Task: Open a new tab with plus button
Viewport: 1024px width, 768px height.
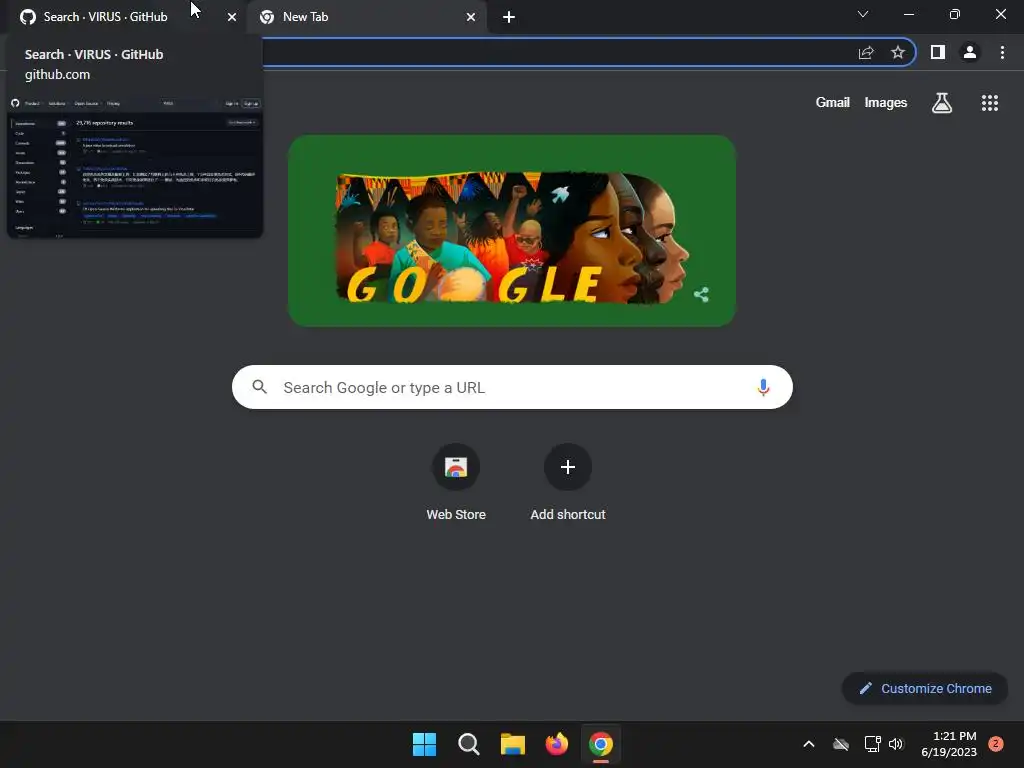Action: tap(509, 18)
